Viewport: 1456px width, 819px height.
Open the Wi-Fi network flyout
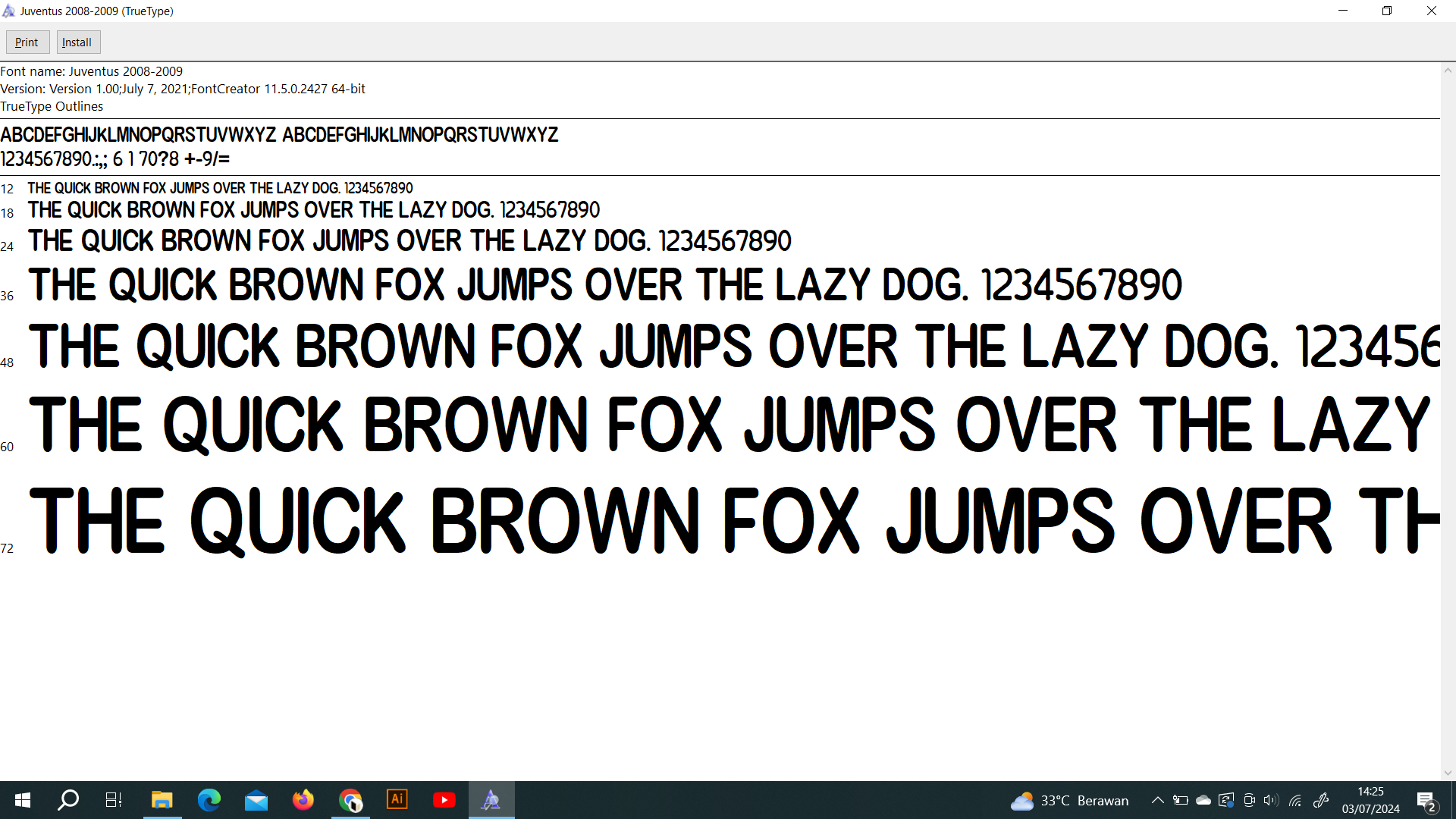(x=1295, y=800)
